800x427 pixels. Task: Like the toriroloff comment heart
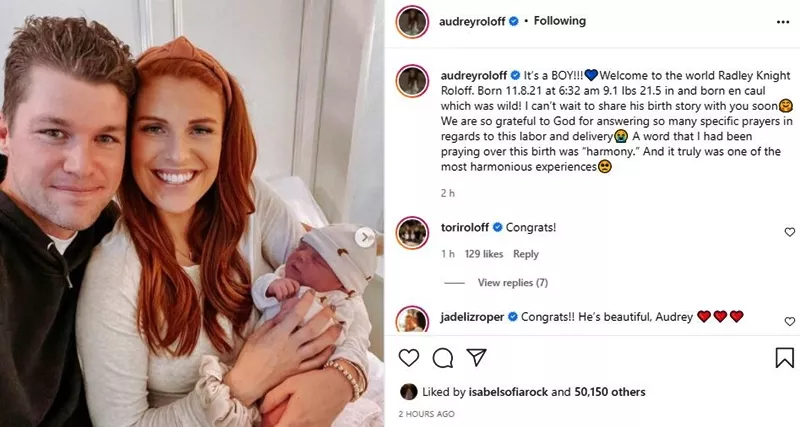pyautogui.click(x=789, y=232)
